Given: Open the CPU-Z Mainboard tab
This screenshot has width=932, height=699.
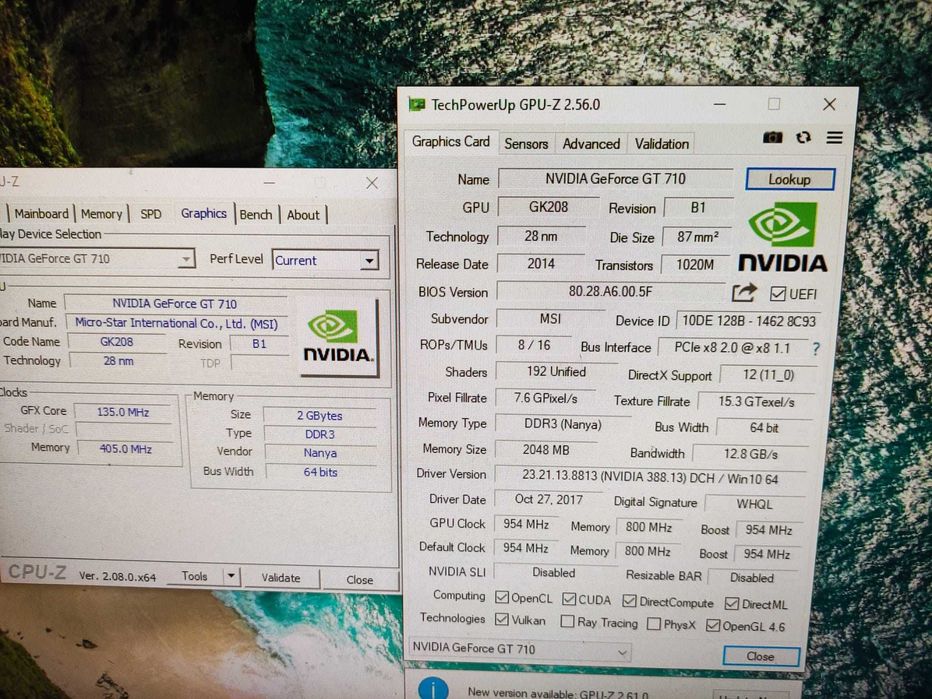Looking at the screenshot, I should [41, 213].
